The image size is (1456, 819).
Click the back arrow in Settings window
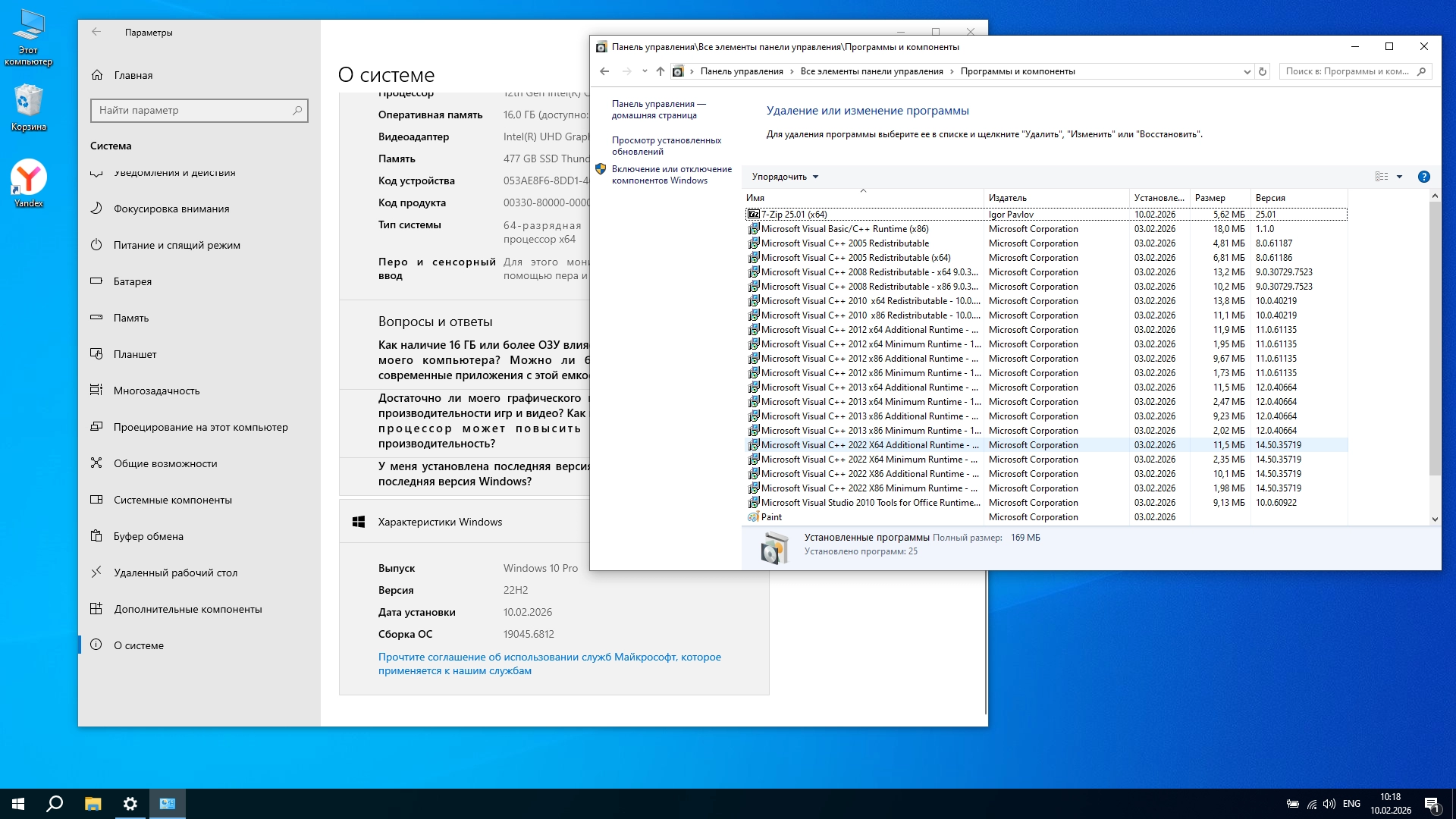96,32
